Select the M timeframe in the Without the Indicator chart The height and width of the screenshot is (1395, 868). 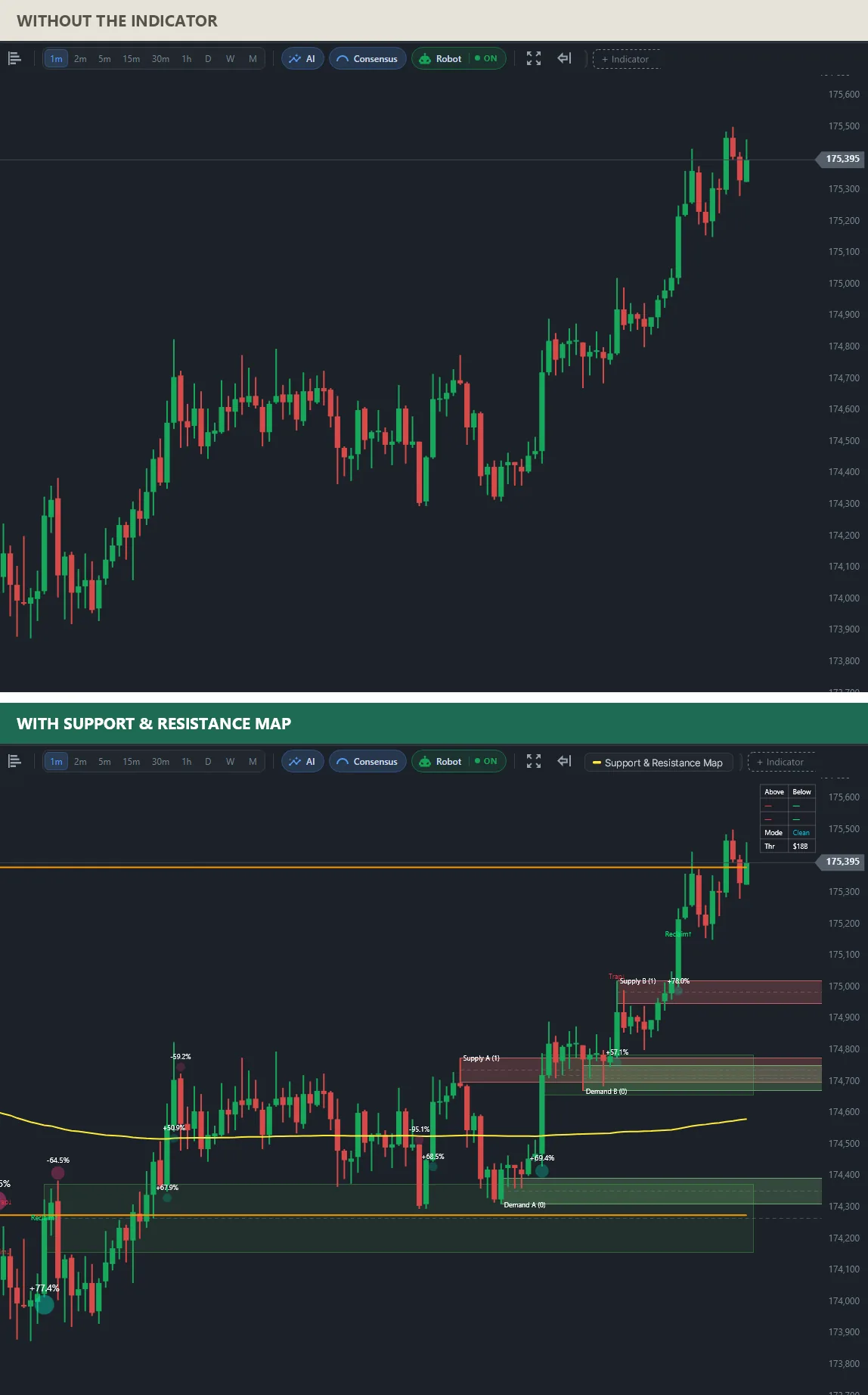253,59
